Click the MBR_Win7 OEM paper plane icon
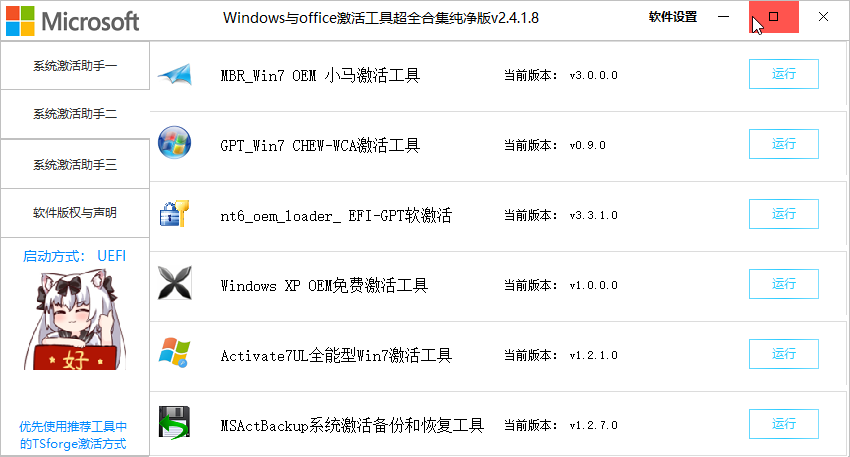Image resolution: width=850 pixels, height=457 pixels. (175, 74)
